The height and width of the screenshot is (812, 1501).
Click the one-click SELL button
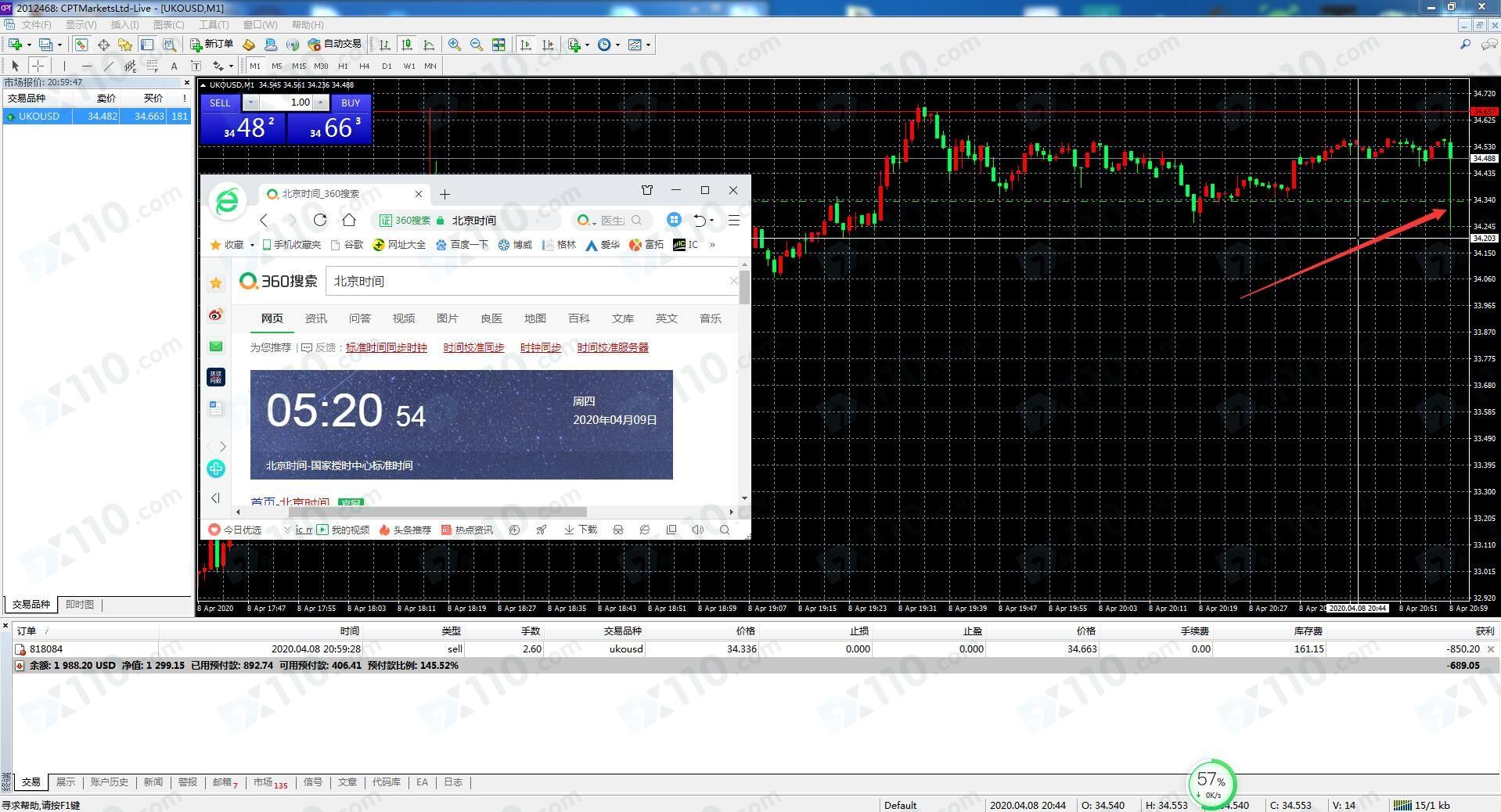point(220,102)
